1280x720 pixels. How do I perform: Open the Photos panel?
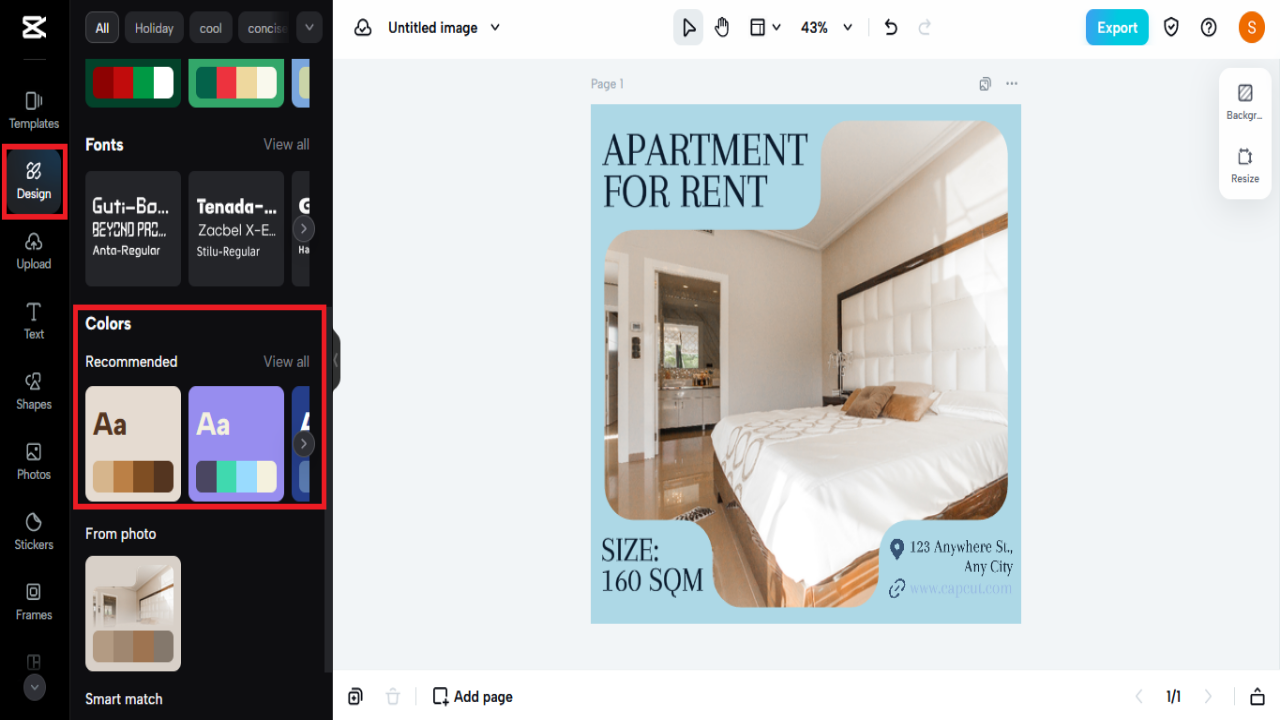34,461
